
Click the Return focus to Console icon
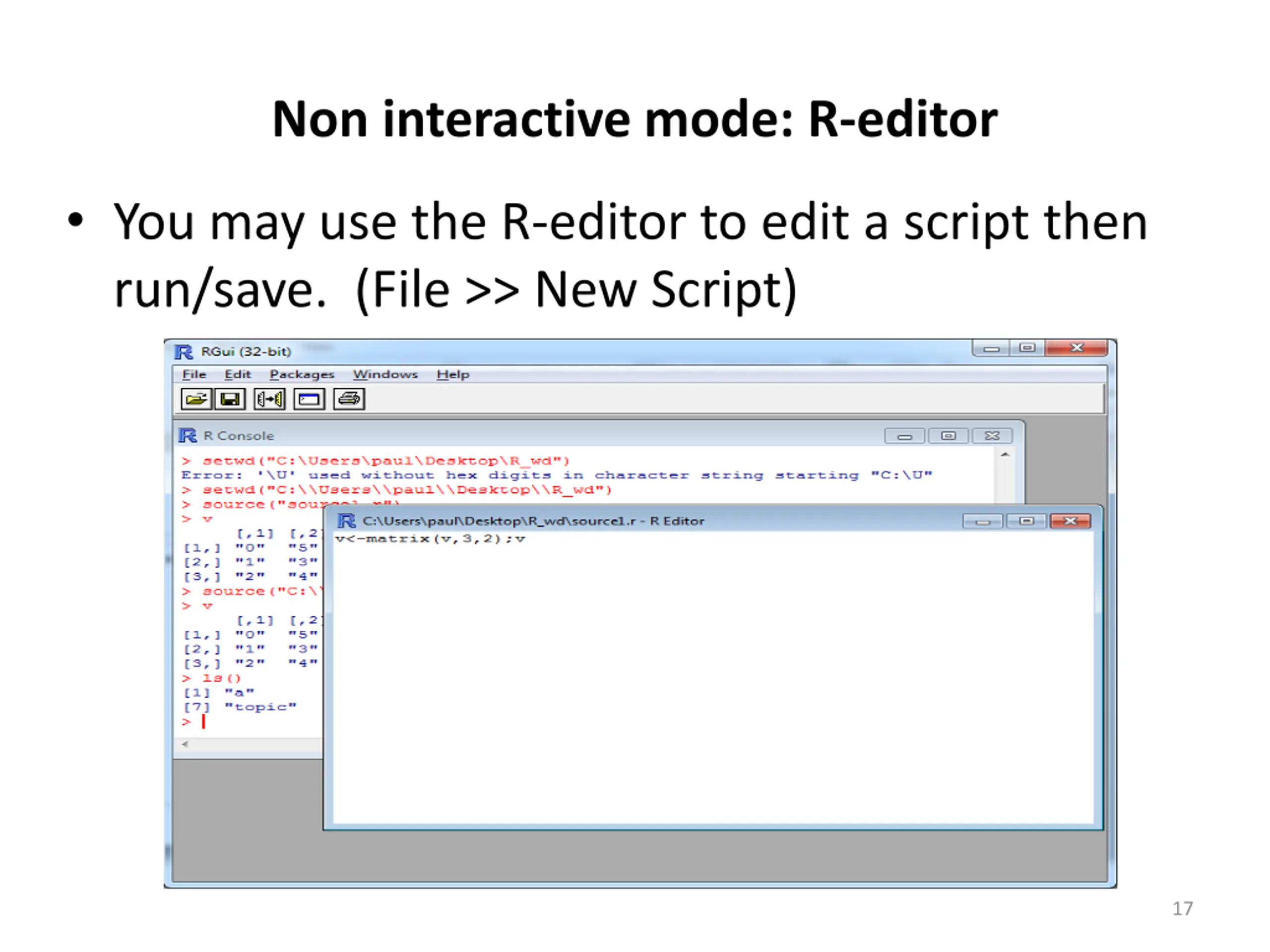309,399
